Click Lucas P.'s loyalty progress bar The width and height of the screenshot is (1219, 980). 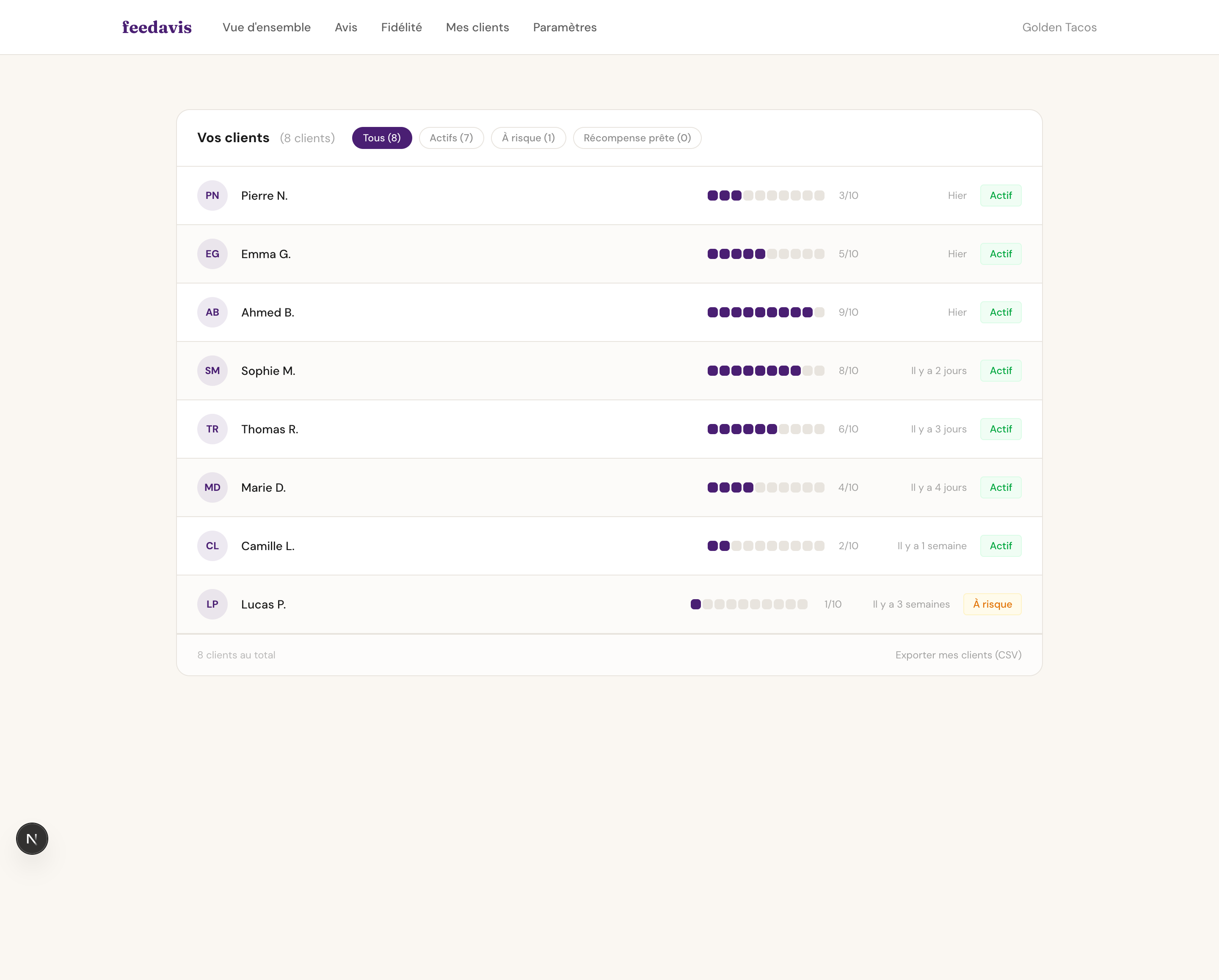[749, 604]
